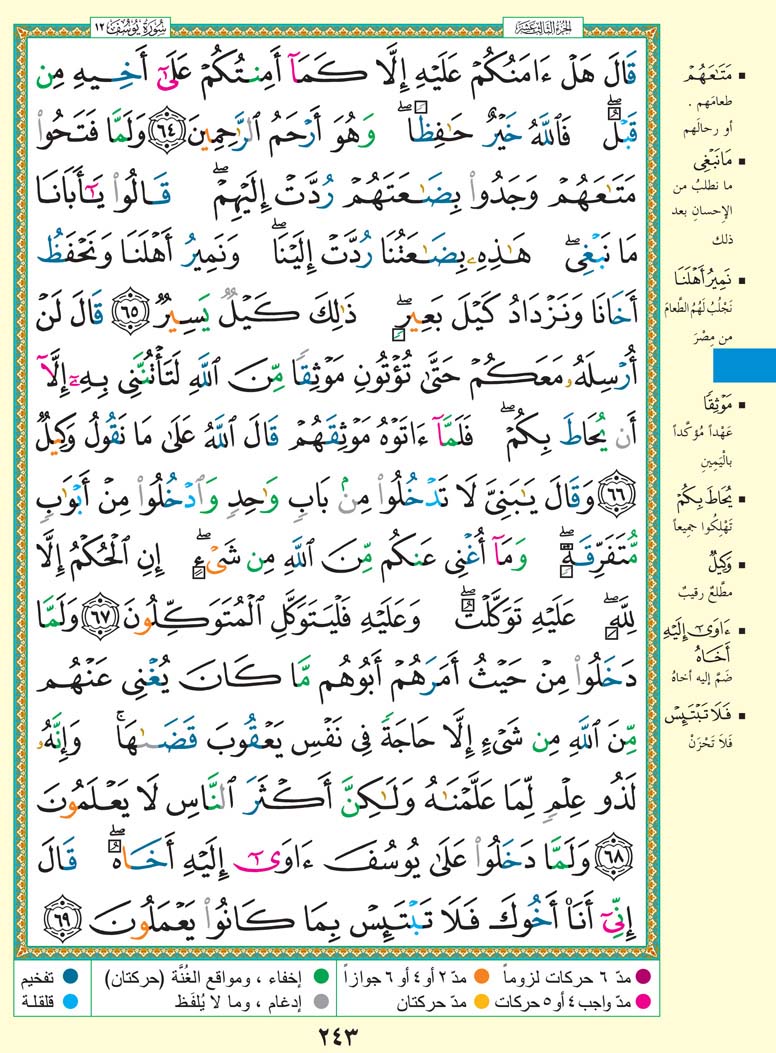Open the نَمِيرُ أَهْلَنَا word meaning entry

click(728, 282)
